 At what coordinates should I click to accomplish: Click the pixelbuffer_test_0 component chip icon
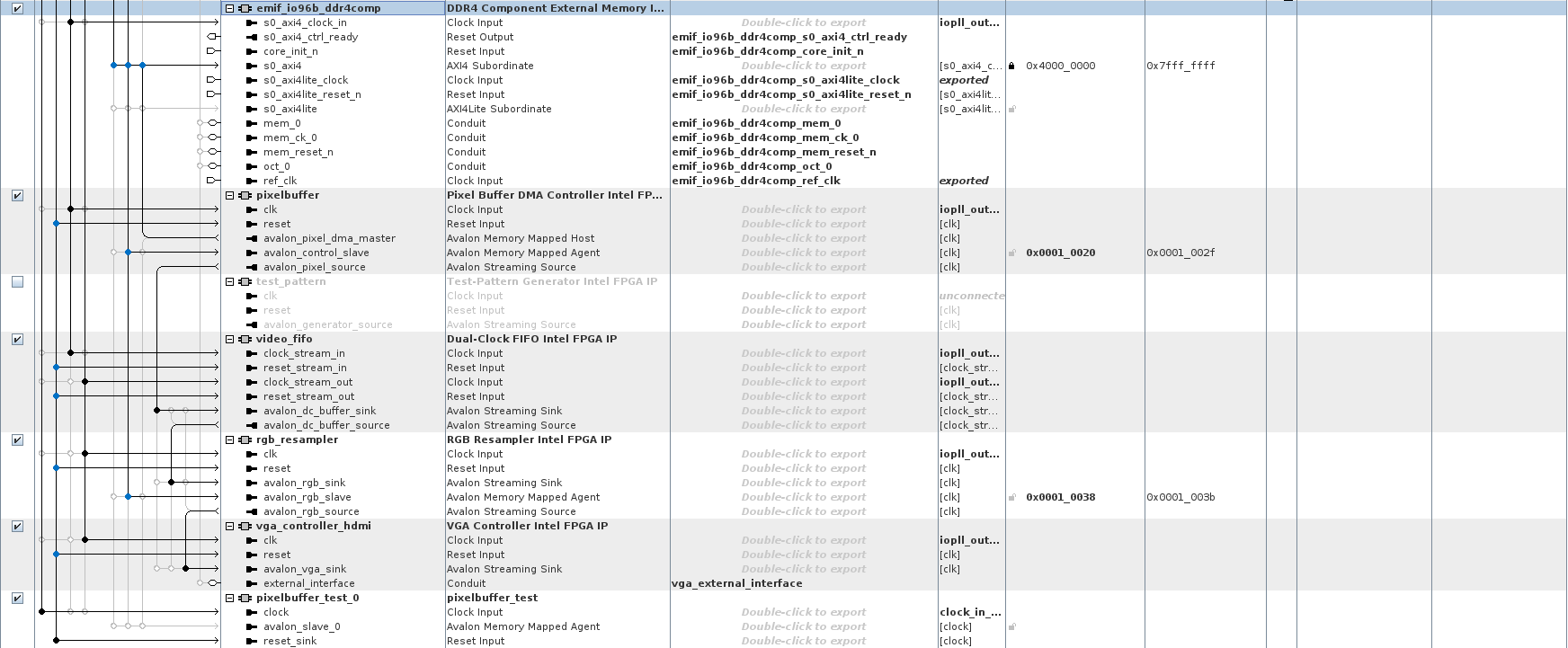coord(245,598)
